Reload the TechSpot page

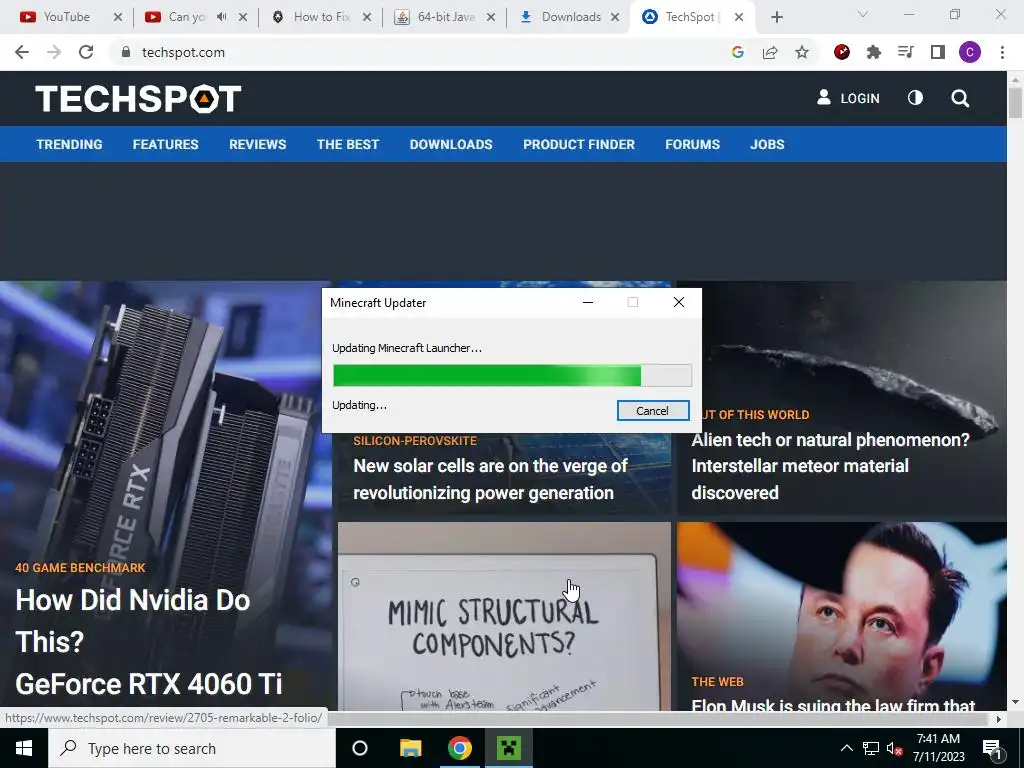click(x=86, y=52)
